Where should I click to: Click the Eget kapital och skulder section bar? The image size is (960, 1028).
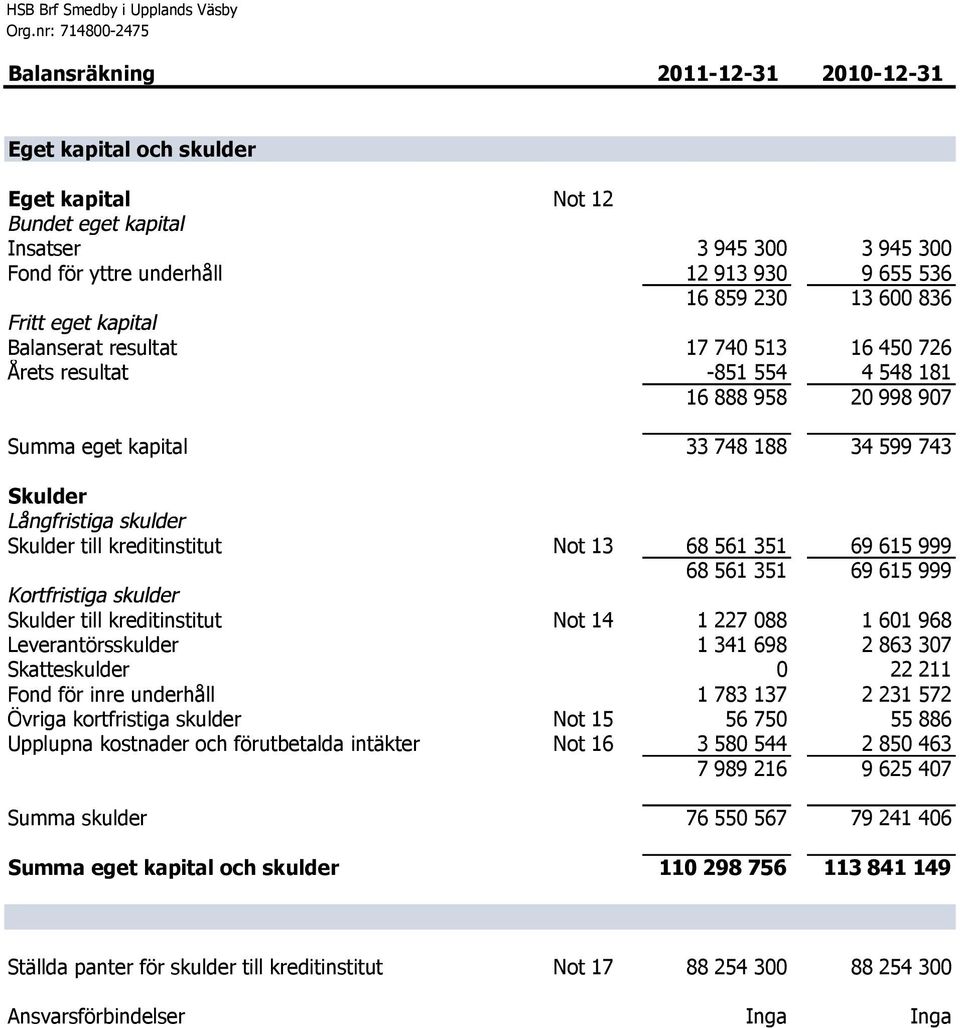click(x=480, y=149)
